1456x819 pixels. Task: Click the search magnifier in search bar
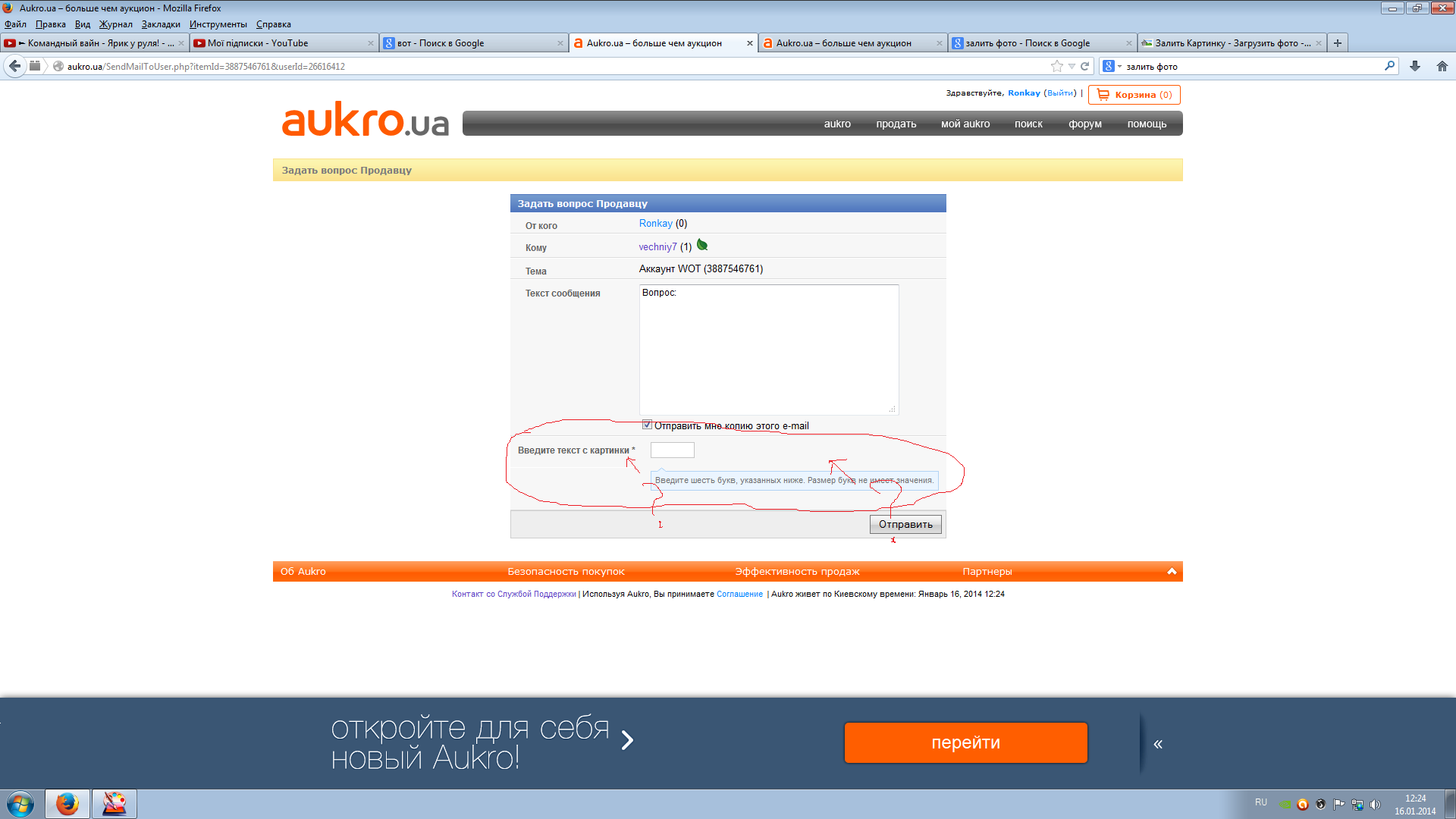(1389, 66)
